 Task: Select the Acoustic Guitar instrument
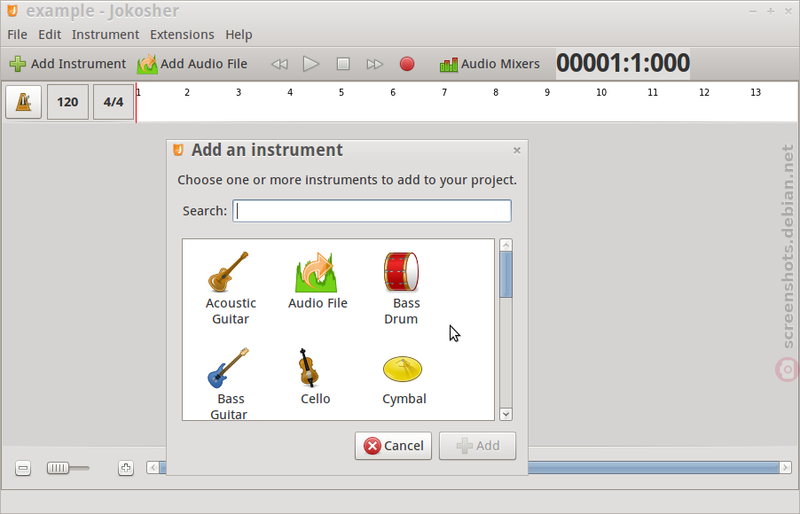[x=230, y=288]
